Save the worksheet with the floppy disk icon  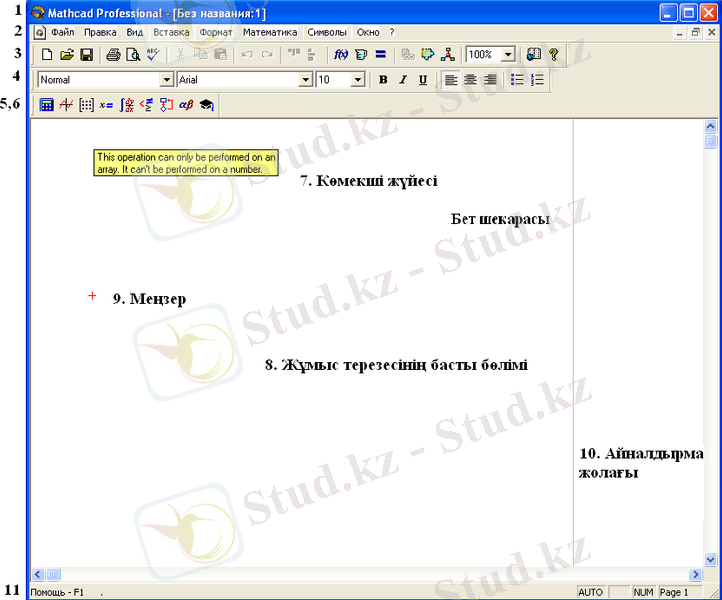tap(87, 55)
